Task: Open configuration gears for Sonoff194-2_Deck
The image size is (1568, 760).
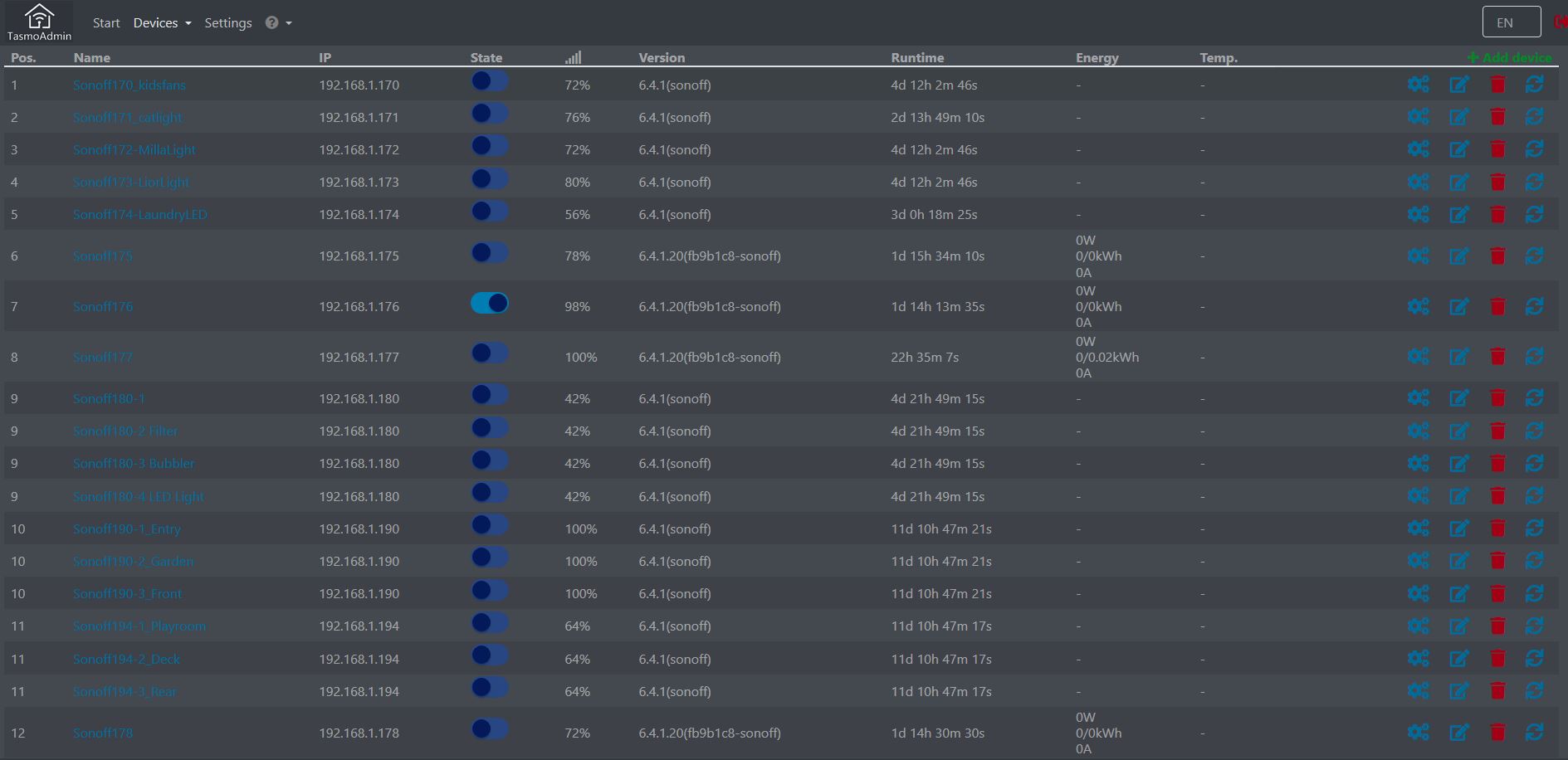Action: pos(1418,659)
